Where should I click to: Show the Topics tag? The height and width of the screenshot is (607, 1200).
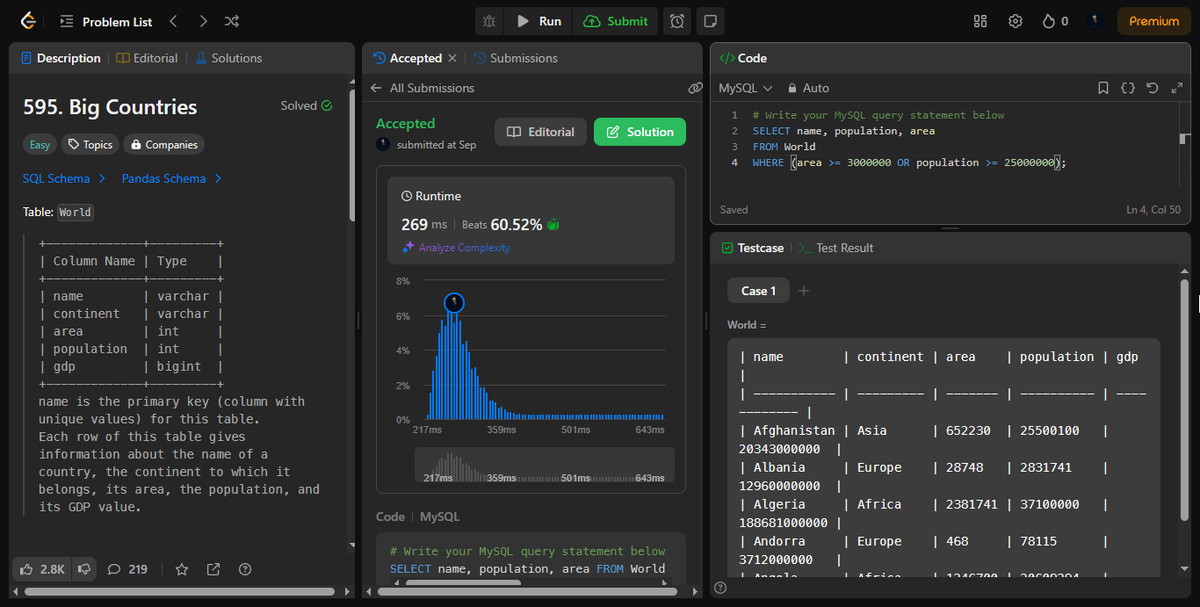click(89, 145)
